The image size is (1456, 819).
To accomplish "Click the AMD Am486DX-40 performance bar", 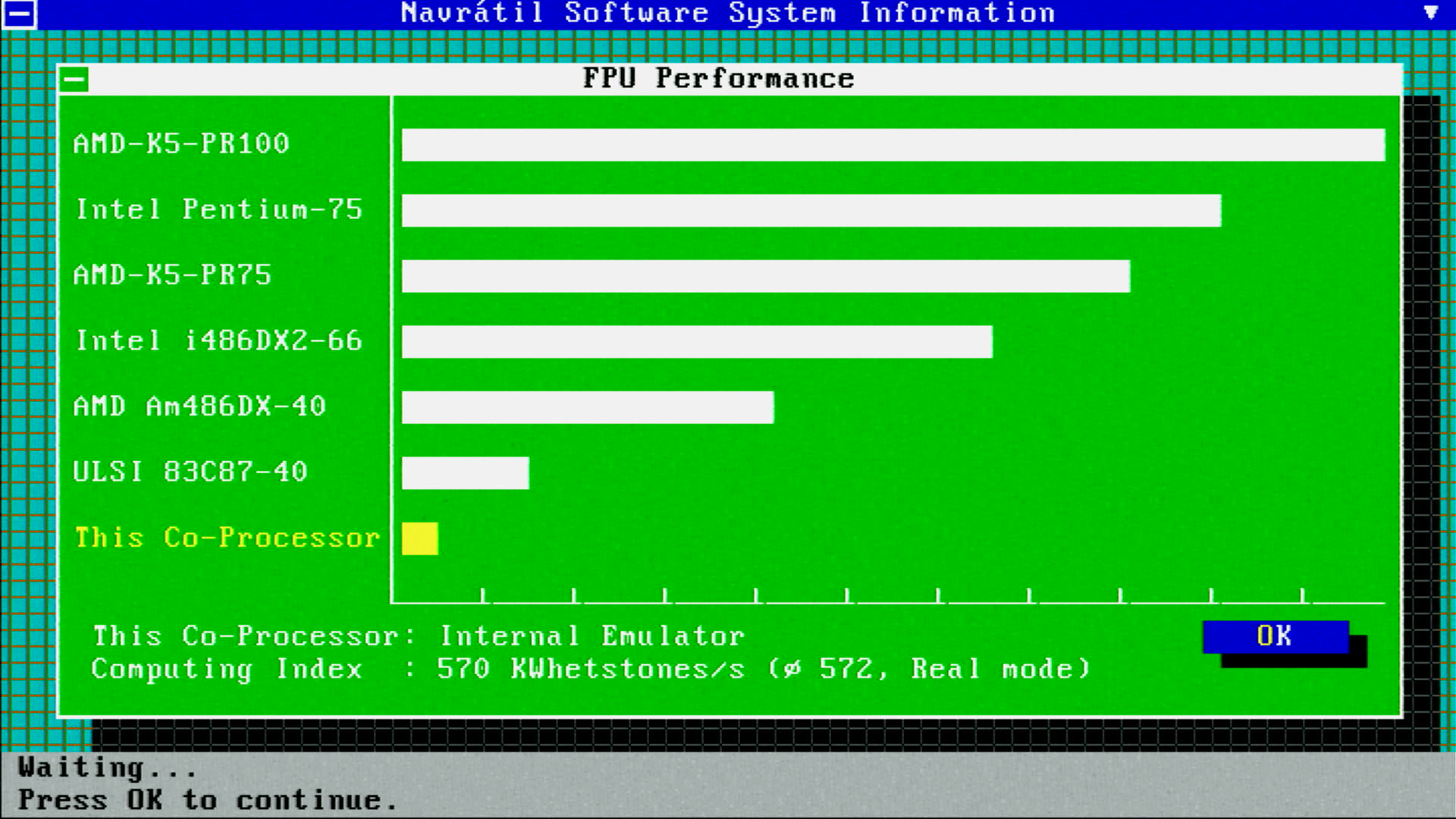I will pyautogui.click(x=588, y=407).
